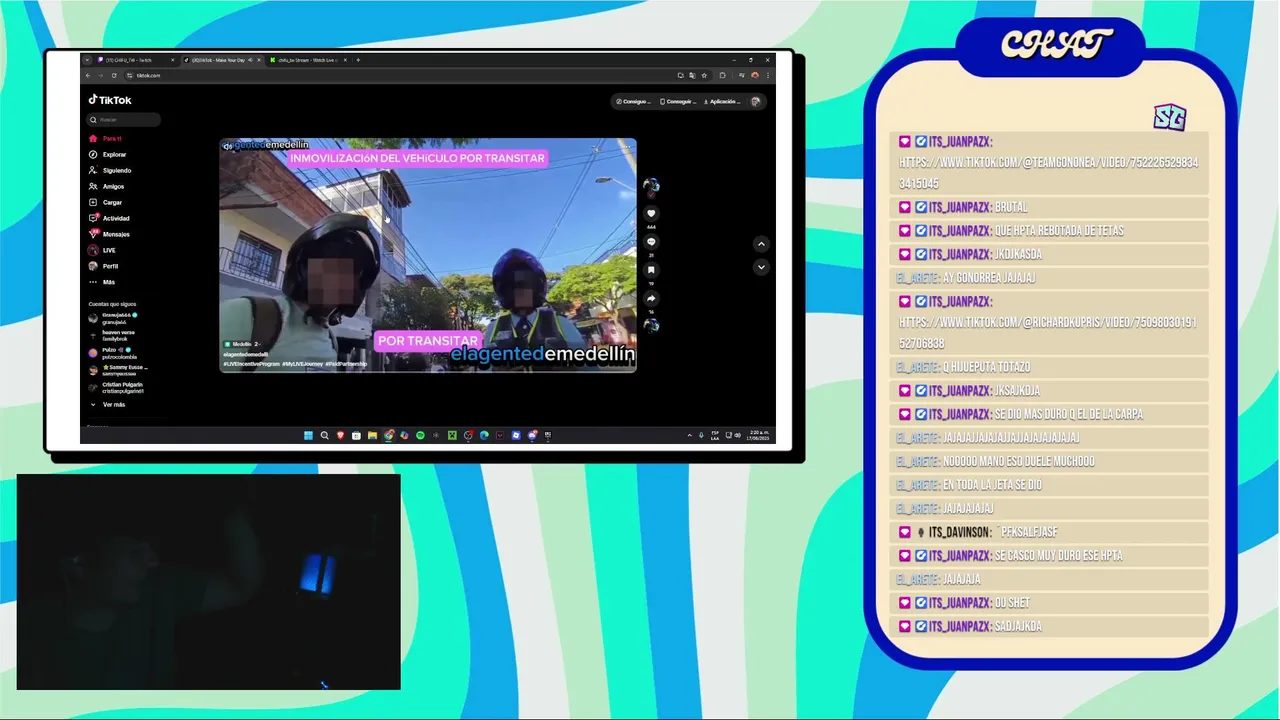Open the spinning sound disc icon

click(651, 325)
